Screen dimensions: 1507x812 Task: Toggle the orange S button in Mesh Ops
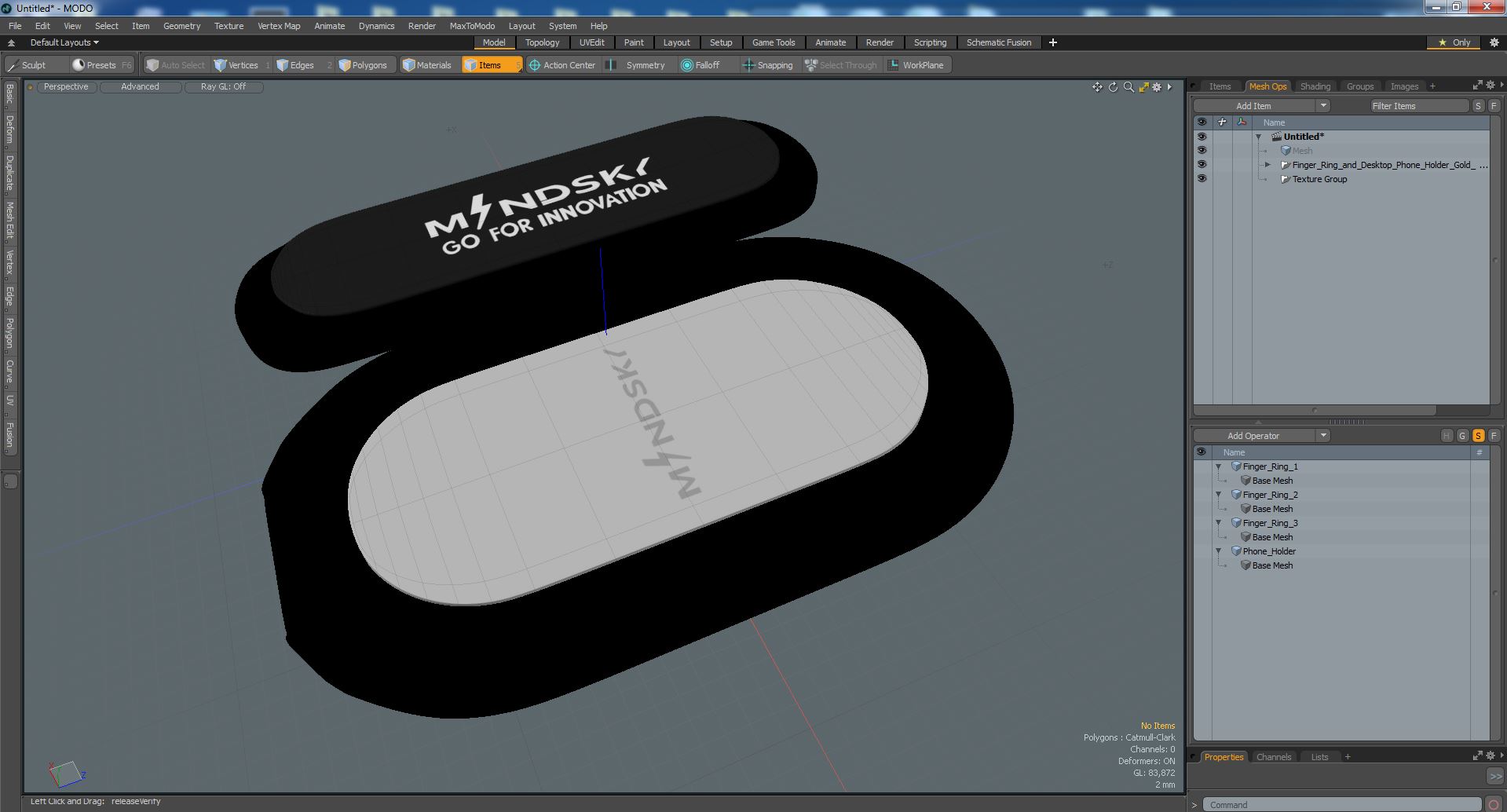[x=1478, y=436]
